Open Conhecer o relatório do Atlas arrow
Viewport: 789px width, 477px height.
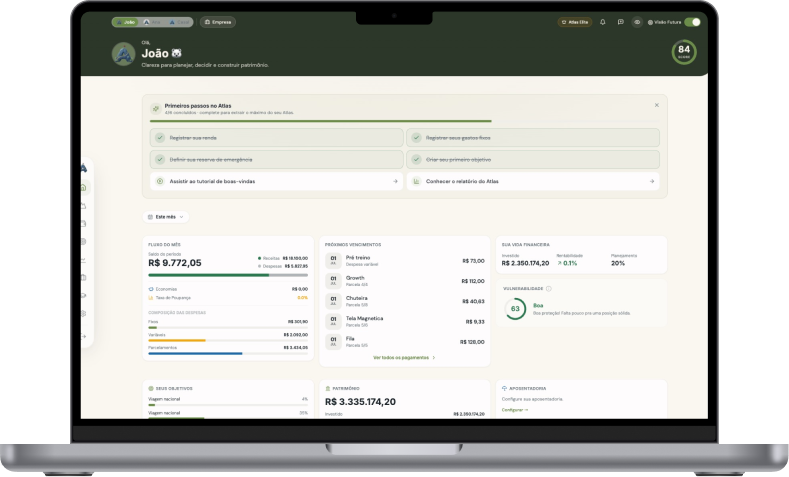click(x=652, y=181)
